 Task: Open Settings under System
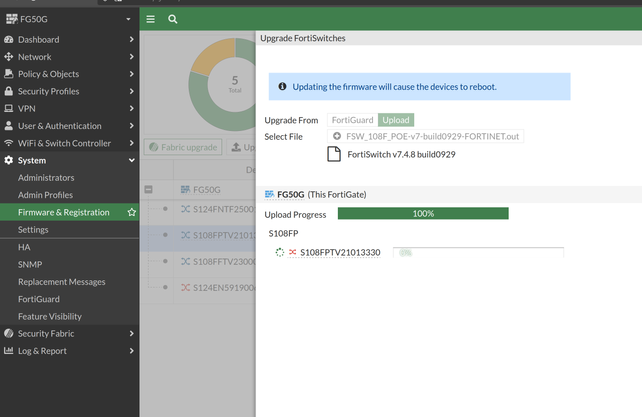(33, 230)
